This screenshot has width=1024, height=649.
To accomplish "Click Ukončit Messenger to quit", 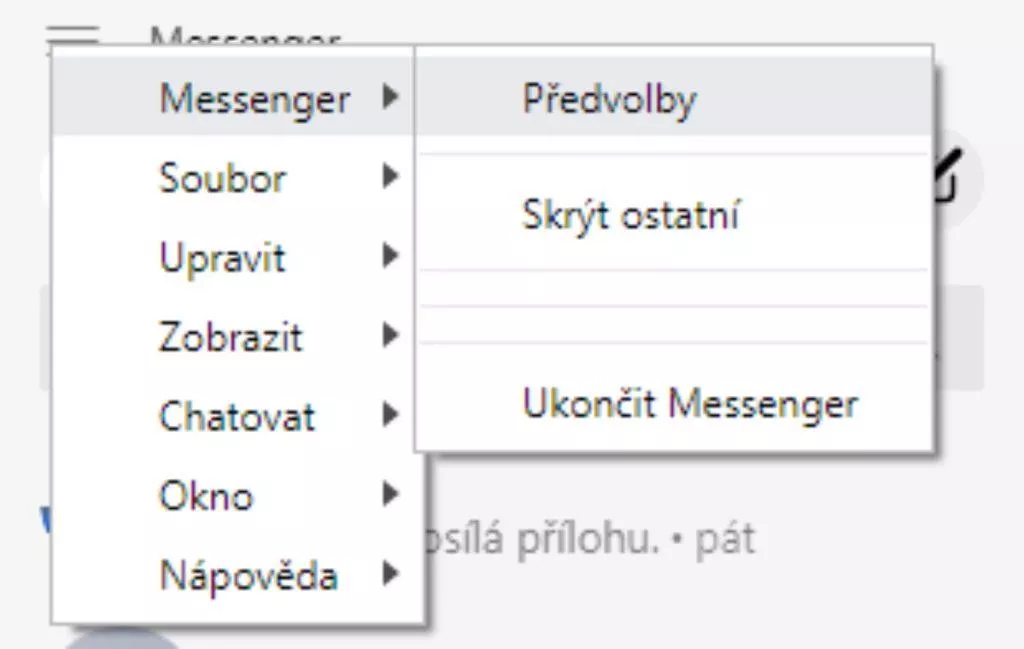I will pyautogui.click(x=689, y=404).
